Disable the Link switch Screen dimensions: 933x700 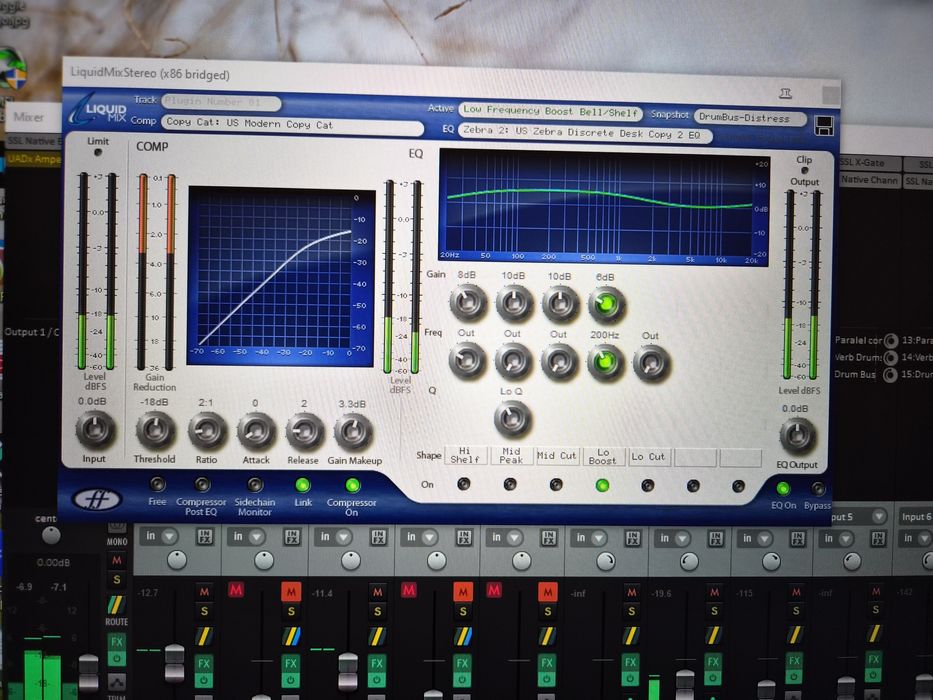(x=302, y=485)
